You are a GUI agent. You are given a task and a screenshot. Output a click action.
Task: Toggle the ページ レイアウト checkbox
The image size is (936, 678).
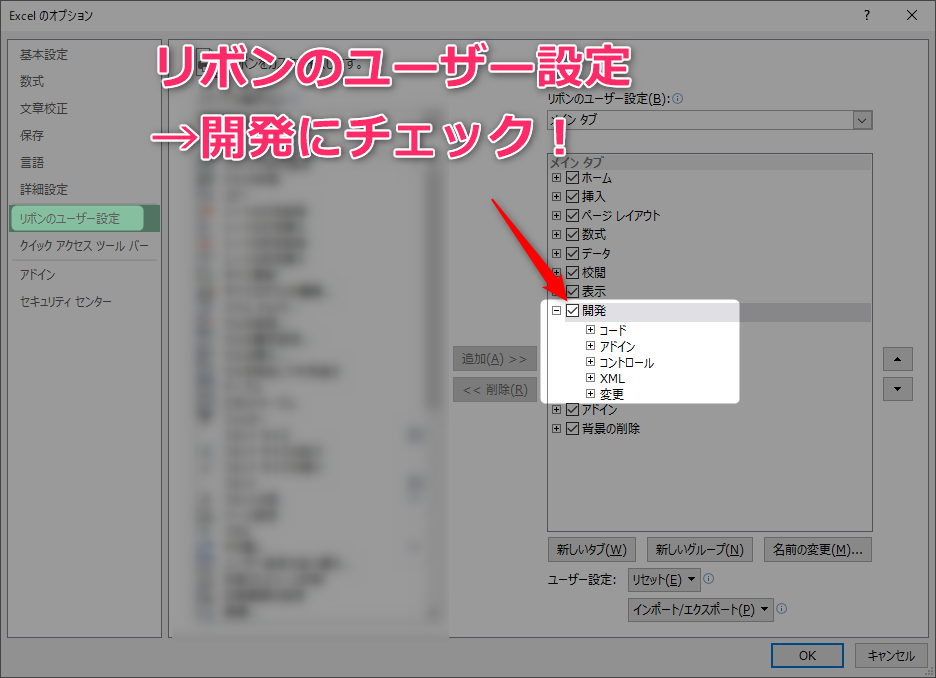tap(572, 215)
